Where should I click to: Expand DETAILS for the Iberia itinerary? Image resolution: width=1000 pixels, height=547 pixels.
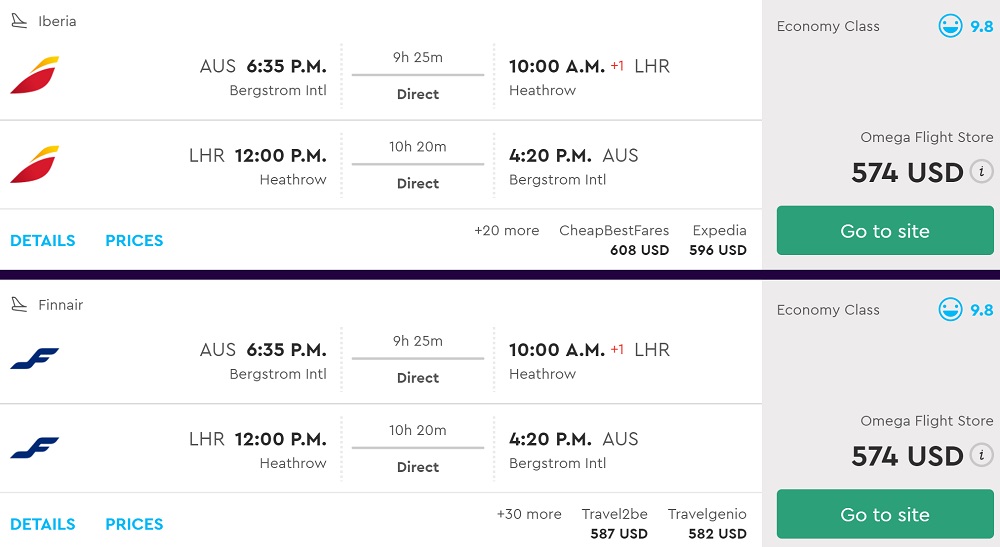[x=43, y=241]
